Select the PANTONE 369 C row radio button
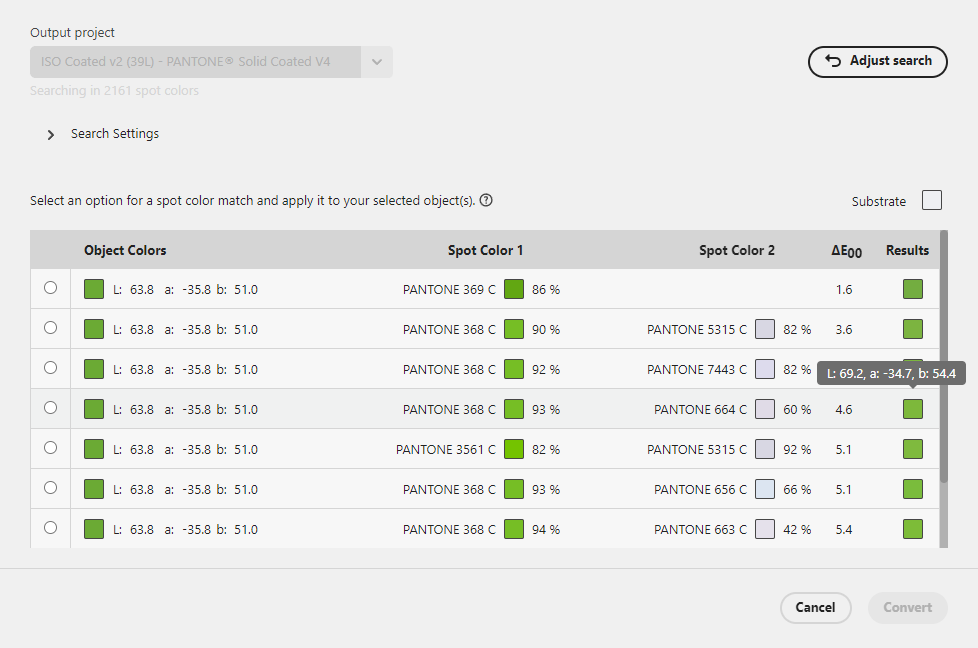 [x=51, y=288]
